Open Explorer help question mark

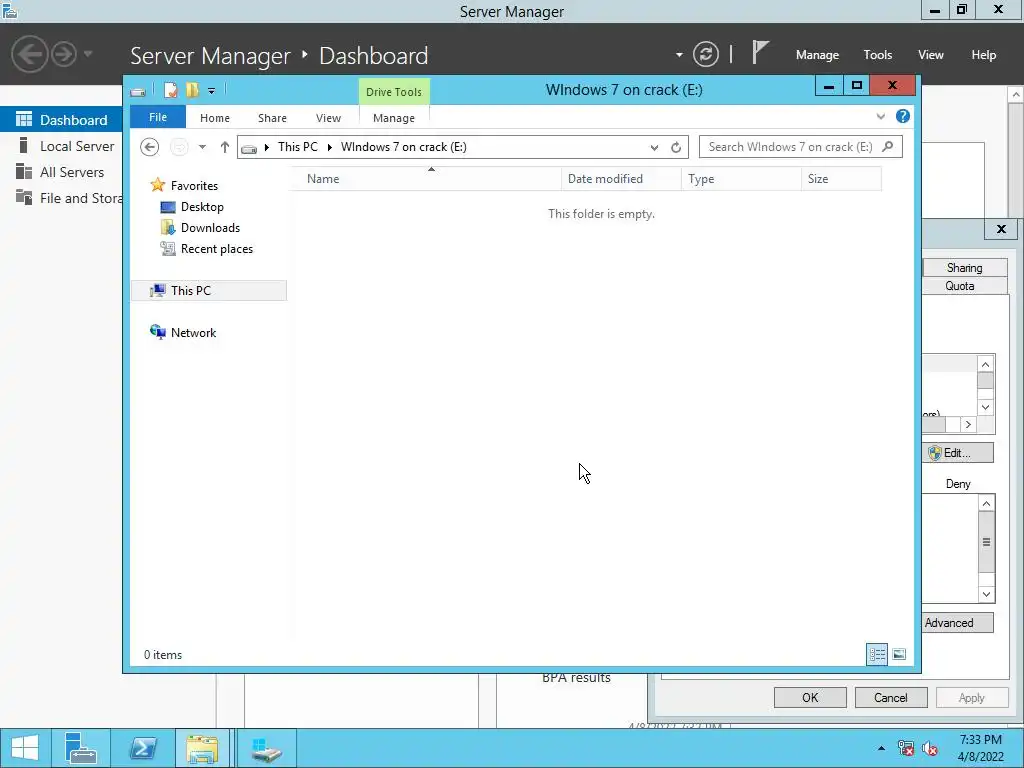(x=903, y=116)
